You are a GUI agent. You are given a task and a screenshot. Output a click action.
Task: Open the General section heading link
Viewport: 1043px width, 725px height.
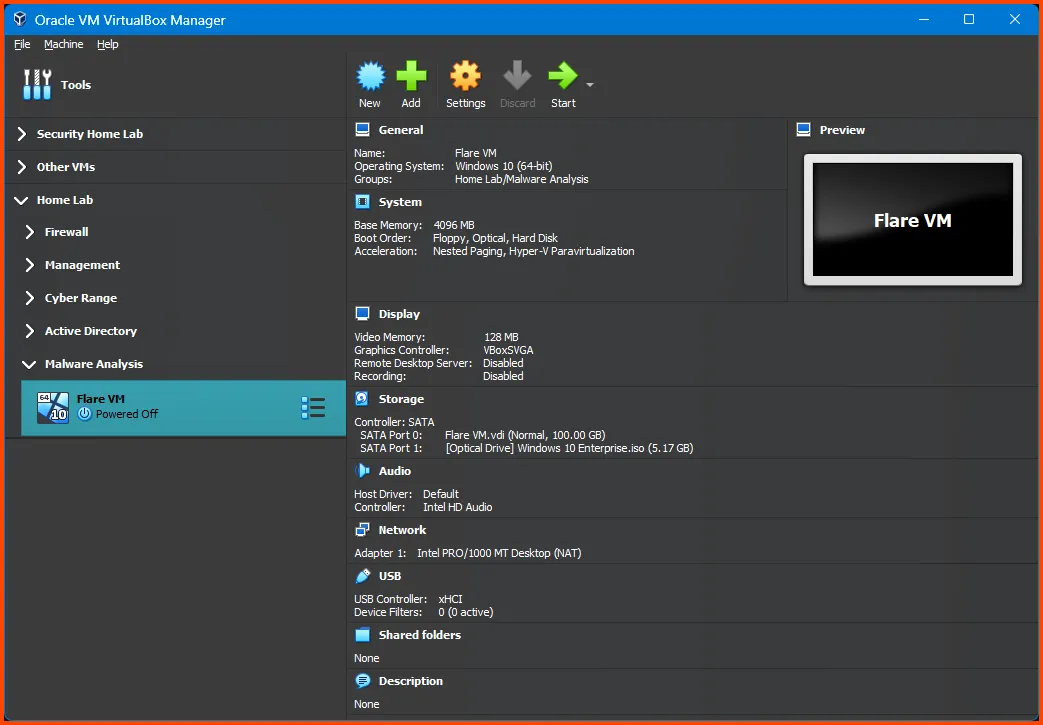pos(400,130)
